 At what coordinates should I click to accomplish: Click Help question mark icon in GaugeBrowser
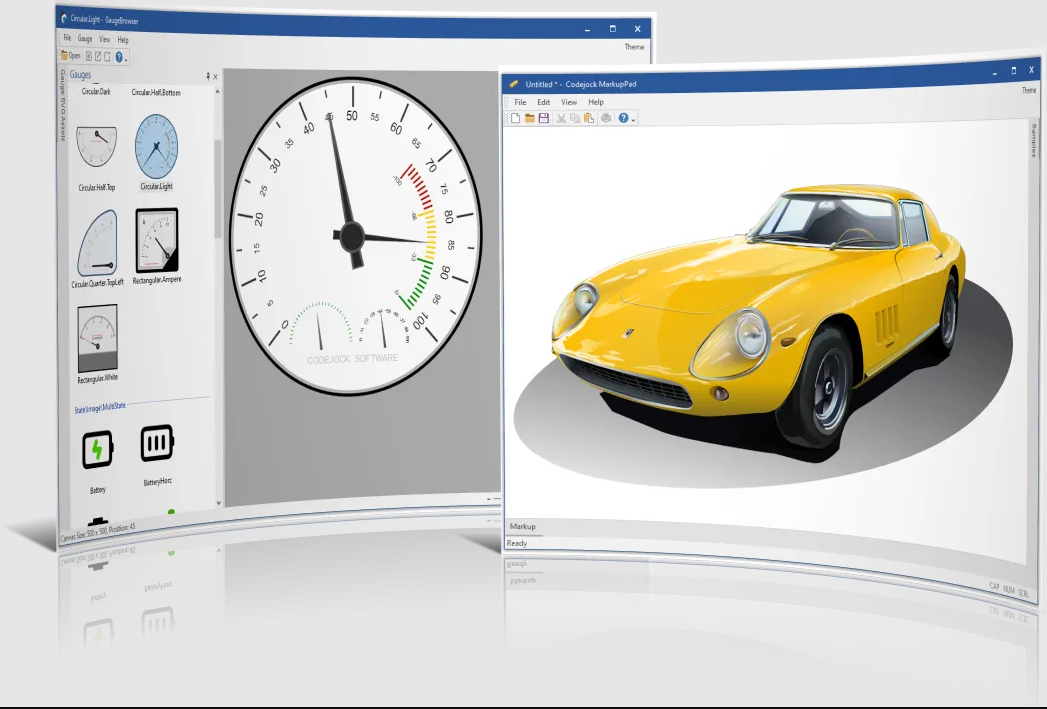119,57
